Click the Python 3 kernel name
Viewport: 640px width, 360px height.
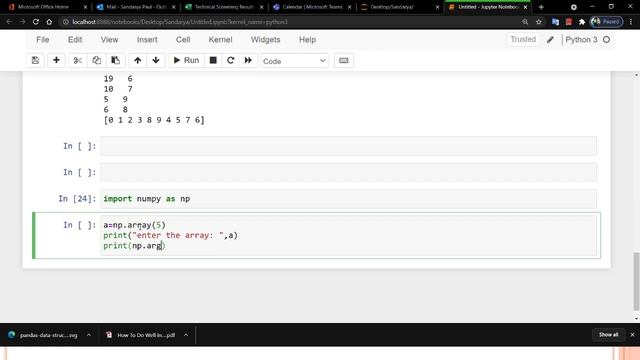[581, 40]
